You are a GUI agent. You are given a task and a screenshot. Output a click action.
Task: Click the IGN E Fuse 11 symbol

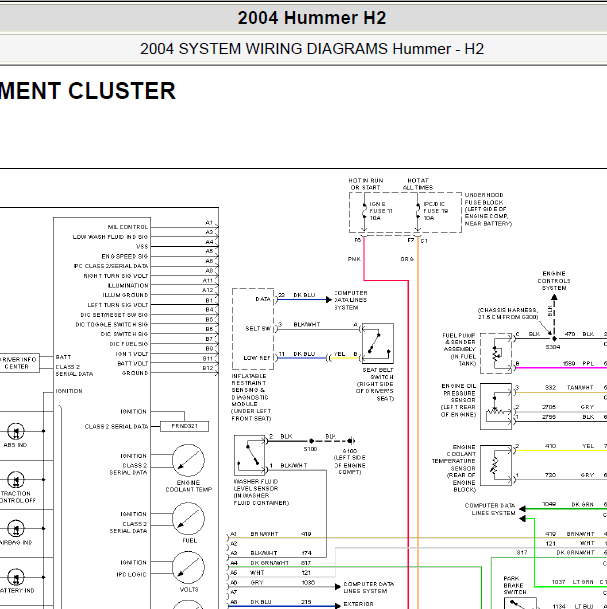coord(364,211)
